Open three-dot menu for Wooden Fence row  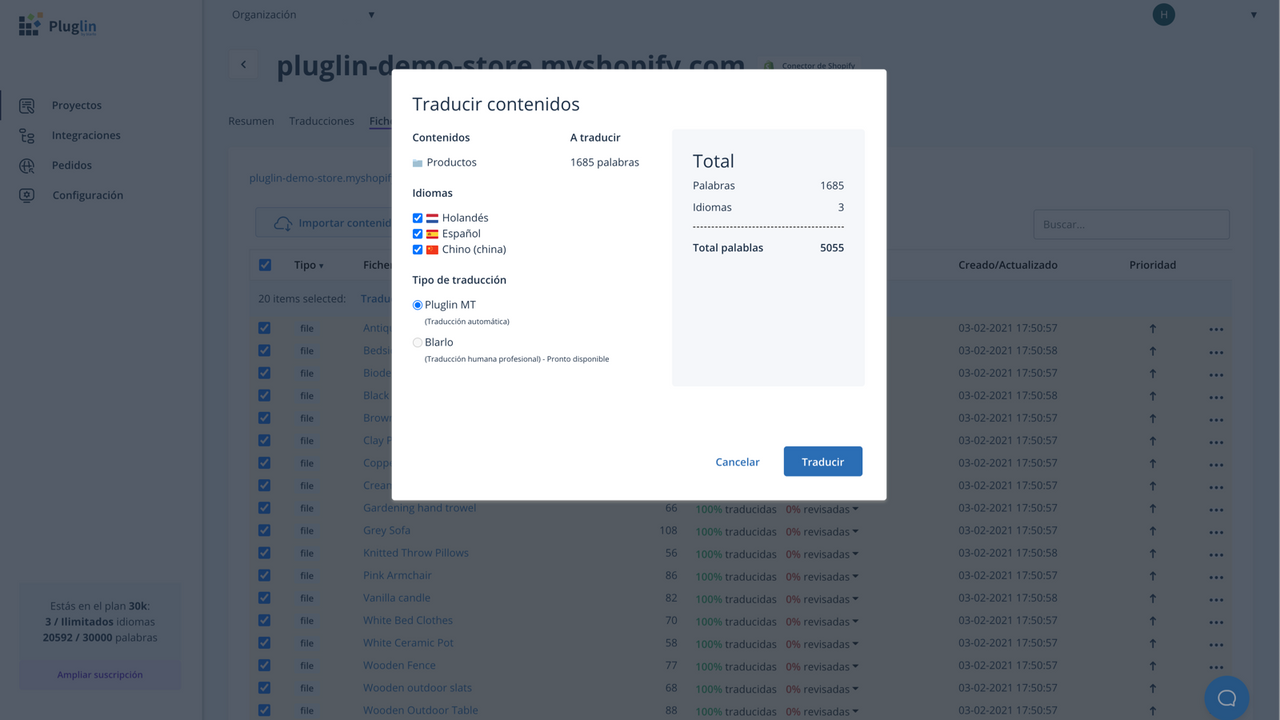click(x=1216, y=666)
